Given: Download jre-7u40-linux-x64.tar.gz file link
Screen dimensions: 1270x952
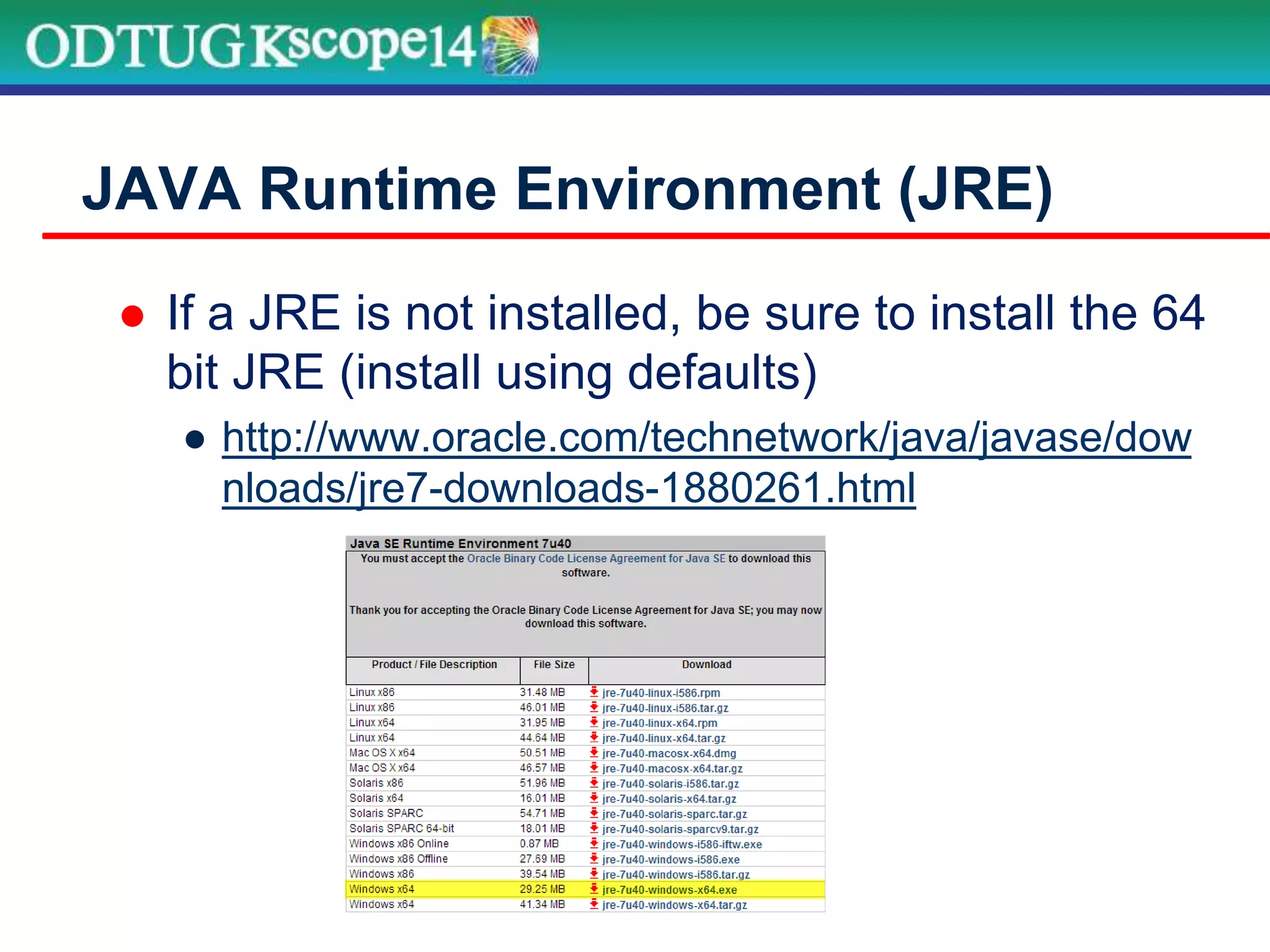Looking at the screenshot, I should (664, 738).
